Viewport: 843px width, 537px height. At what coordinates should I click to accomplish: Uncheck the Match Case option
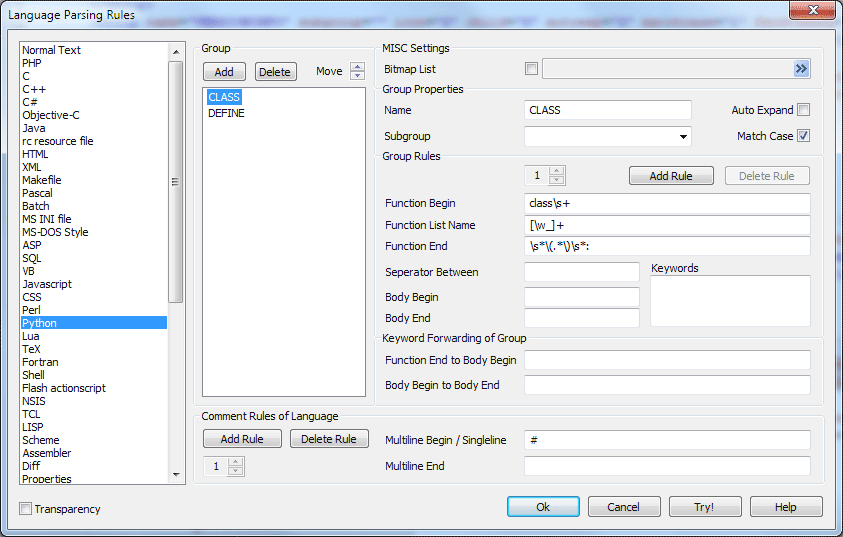pos(803,136)
